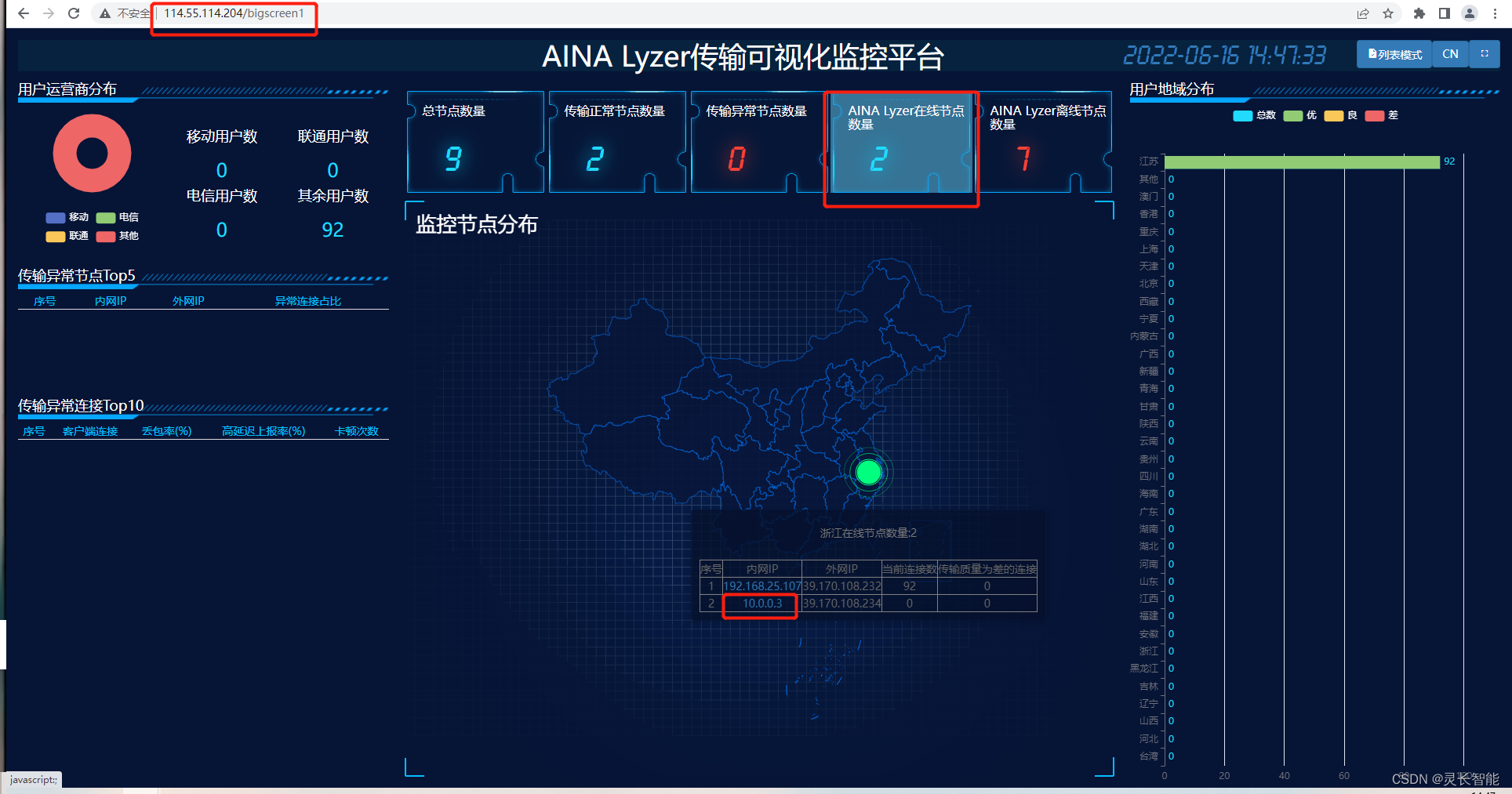Click the 卡顿次数 column header
Image resolution: width=1512 pixels, height=794 pixels.
coord(357,431)
